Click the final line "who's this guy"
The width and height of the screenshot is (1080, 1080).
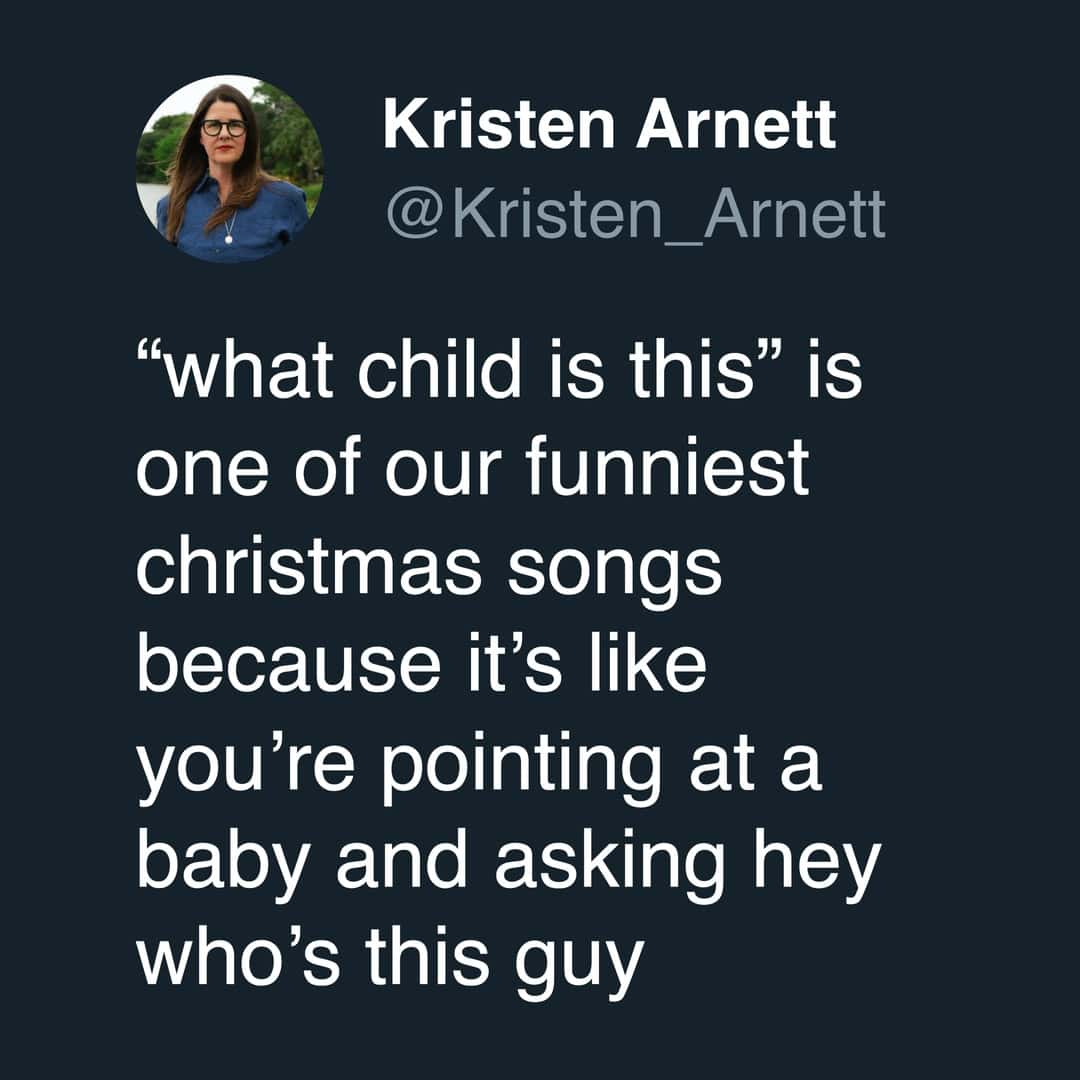point(389,957)
